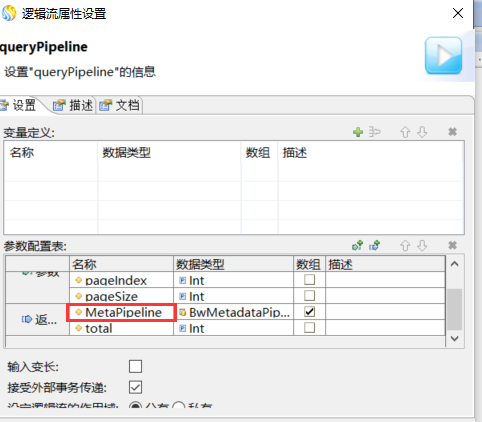
Task: Click 数组 column header in parameter table
Action: [x=309, y=264]
